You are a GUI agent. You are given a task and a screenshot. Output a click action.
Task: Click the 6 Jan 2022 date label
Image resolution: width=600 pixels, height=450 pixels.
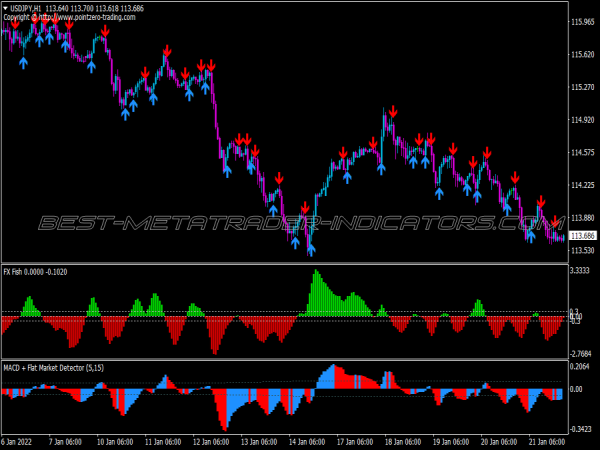(x=17, y=442)
